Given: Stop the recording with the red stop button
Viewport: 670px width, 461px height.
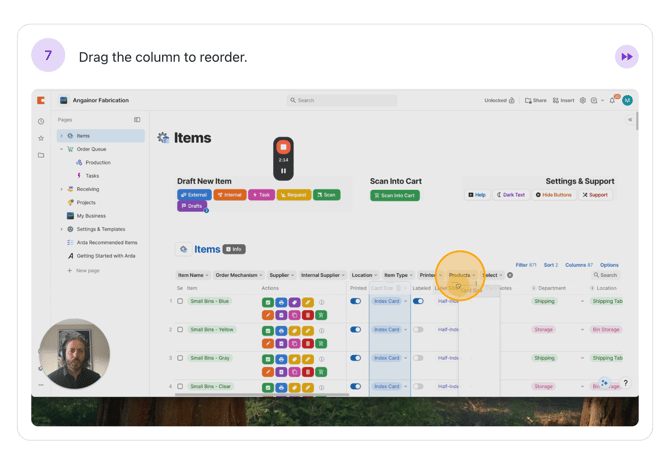Looking at the screenshot, I should (x=283, y=147).
